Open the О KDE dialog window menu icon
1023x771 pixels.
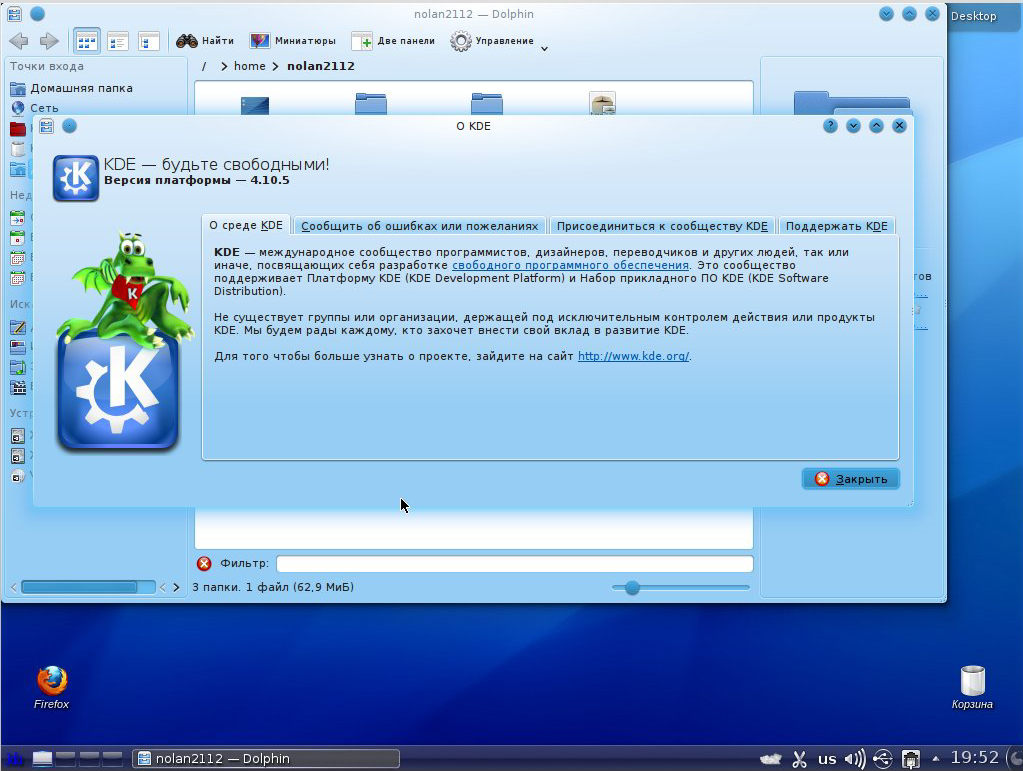tap(46, 126)
